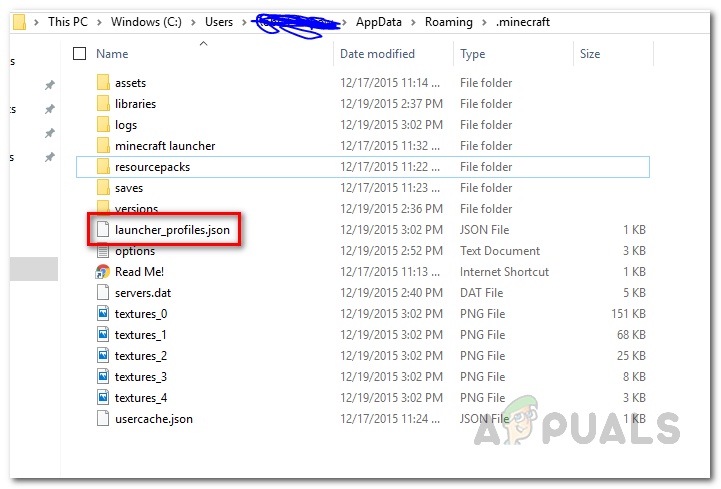Image resolution: width=721 pixels, height=489 pixels.
Task: Expand the chevron before This PC
Action: pyautogui.click(x=36, y=22)
